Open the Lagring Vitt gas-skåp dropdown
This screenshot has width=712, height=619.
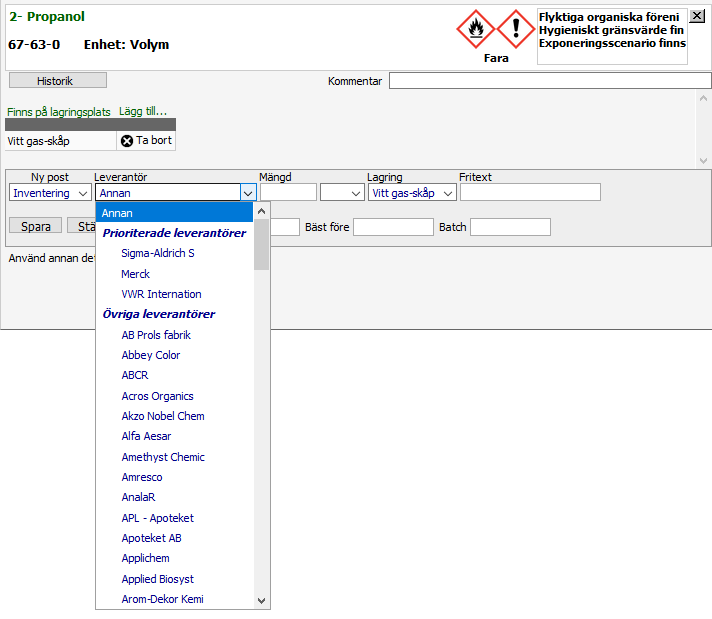tap(412, 193)
